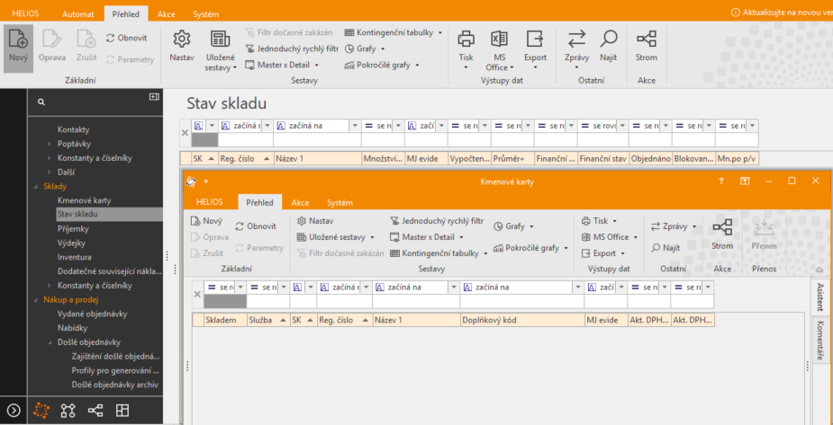This screenshot has width=833, height=425.
Task: Click the grid layout icon in bottom bar
Action: coord(123,410)
